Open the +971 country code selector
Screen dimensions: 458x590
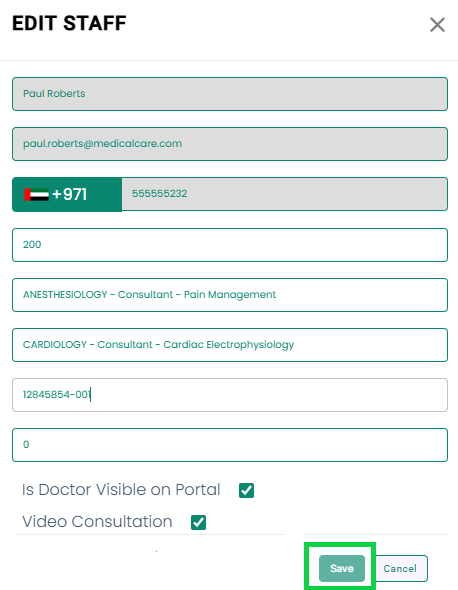click(67, 195)
